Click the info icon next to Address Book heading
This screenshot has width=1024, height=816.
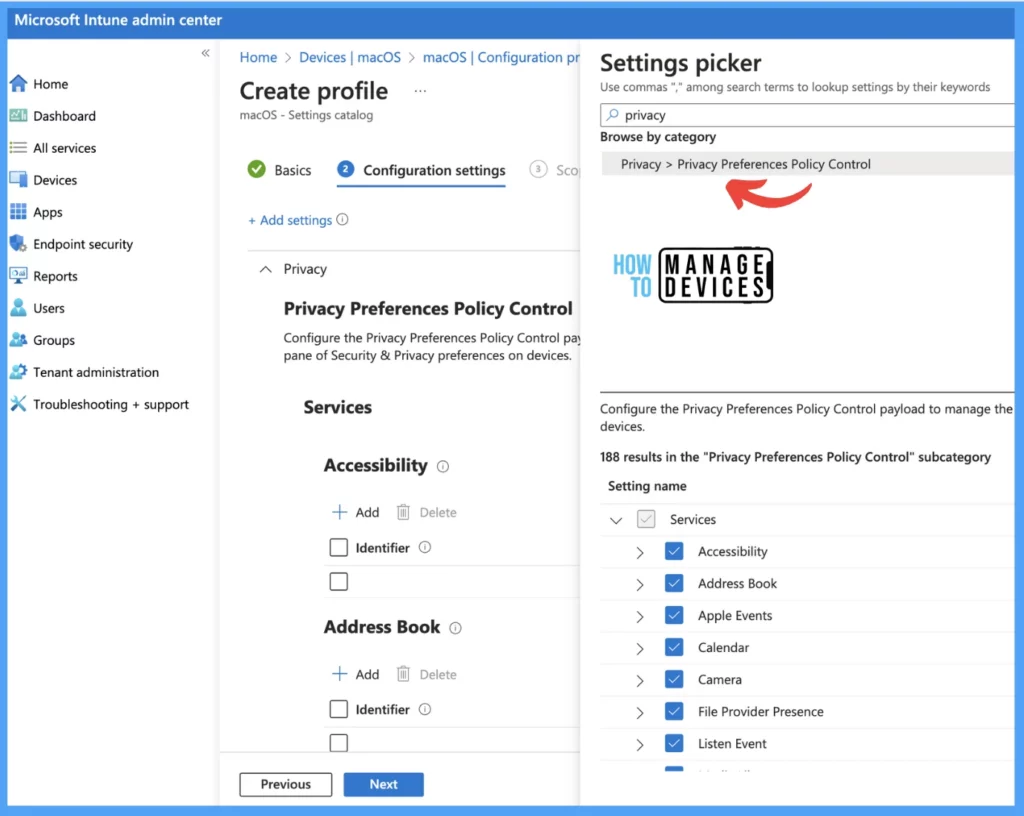point(455,628)
